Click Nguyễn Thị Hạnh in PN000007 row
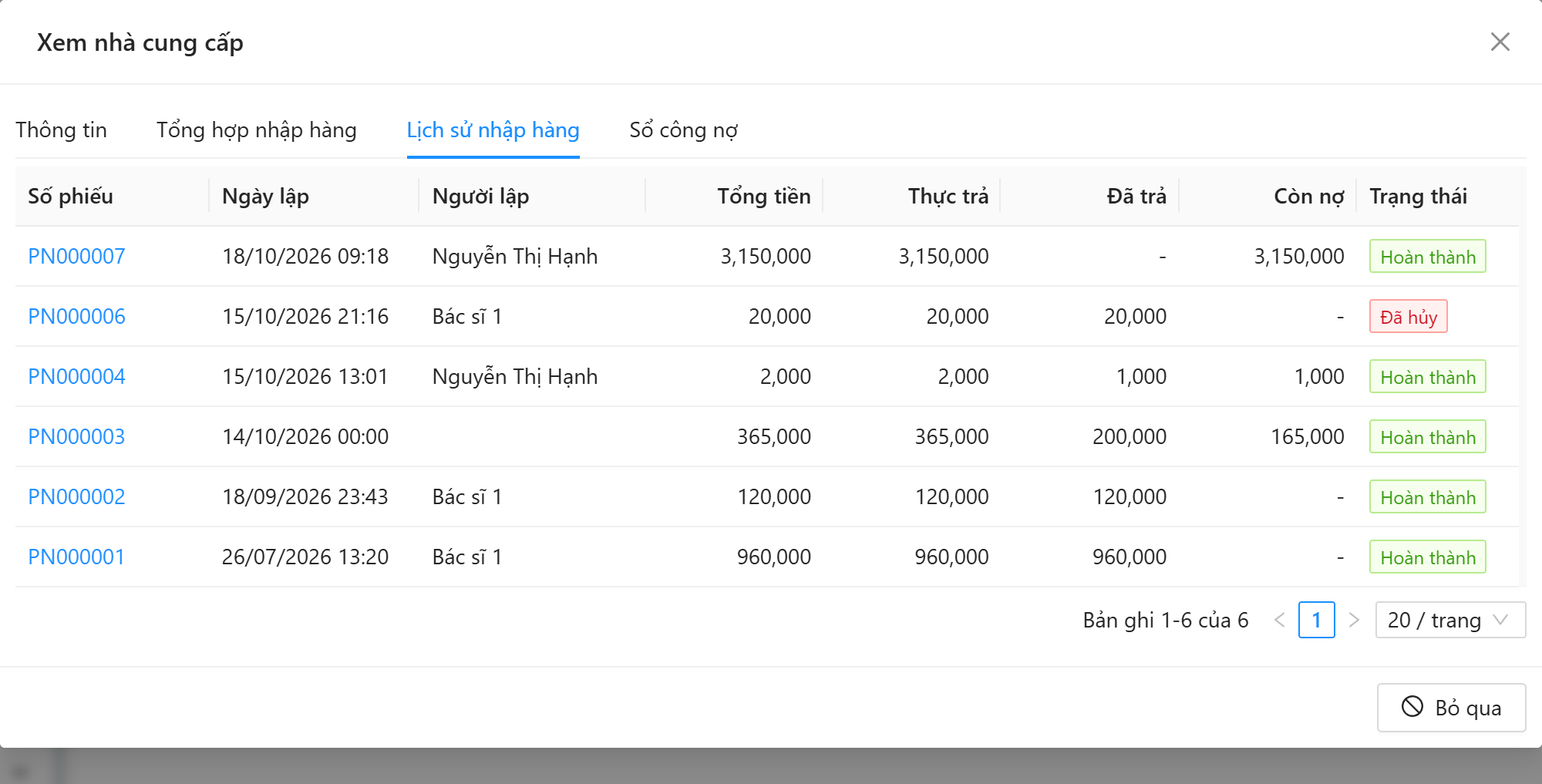Viewport: 1542px width, 784px height. point(515,256)
